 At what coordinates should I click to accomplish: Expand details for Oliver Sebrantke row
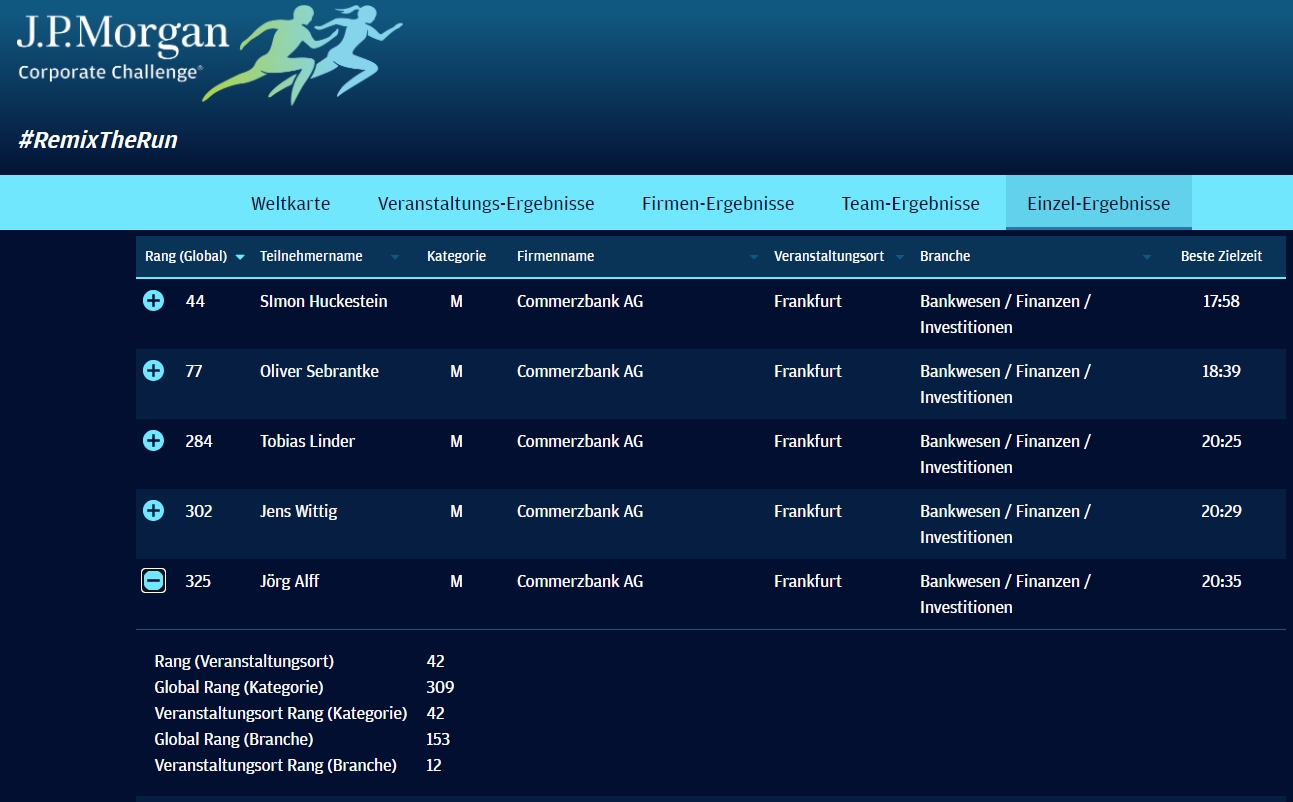[153, 371]
